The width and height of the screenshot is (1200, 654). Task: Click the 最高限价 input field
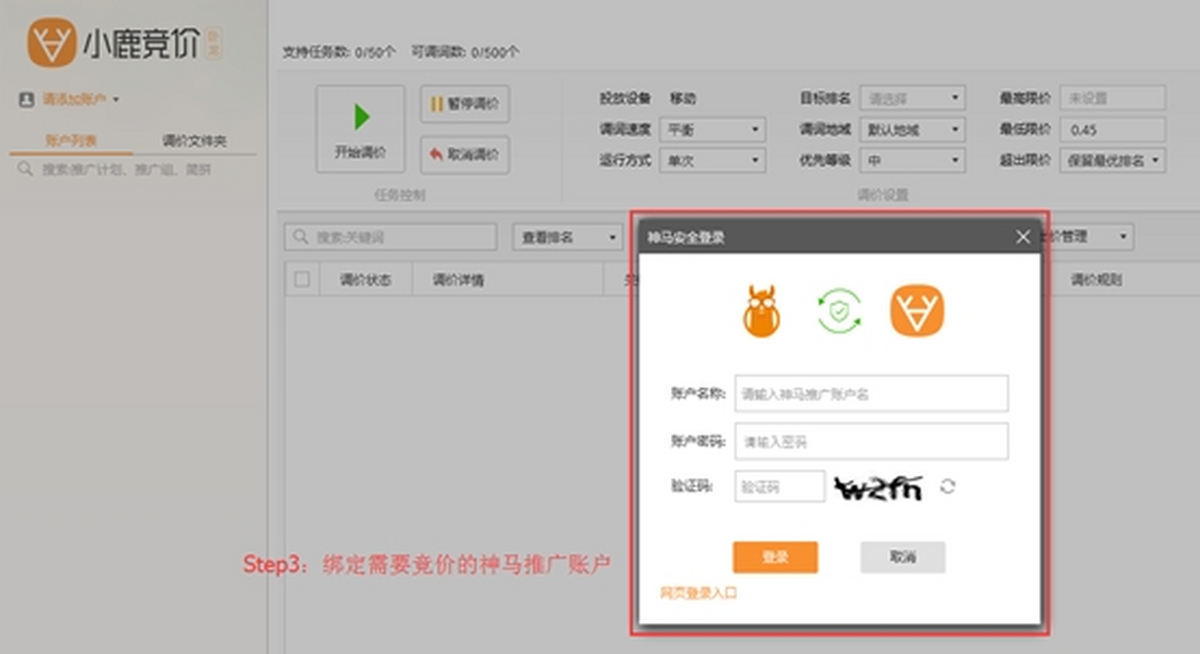point(1113,98)
